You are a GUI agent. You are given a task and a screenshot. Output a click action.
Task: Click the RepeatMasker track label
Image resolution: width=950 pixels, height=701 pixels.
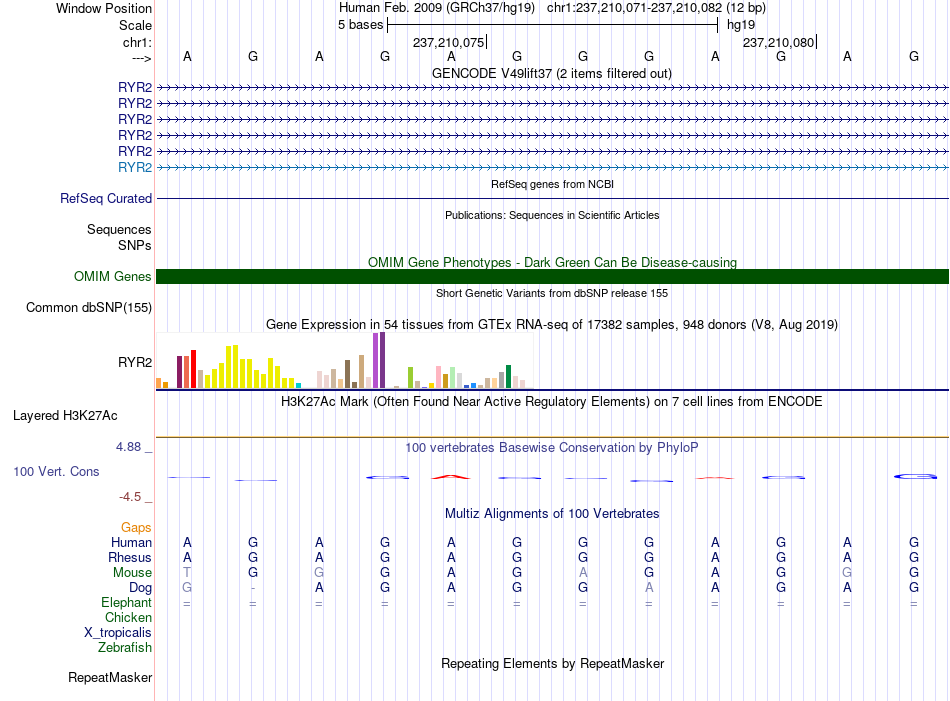pyautogui.click(x=110, y=677)
